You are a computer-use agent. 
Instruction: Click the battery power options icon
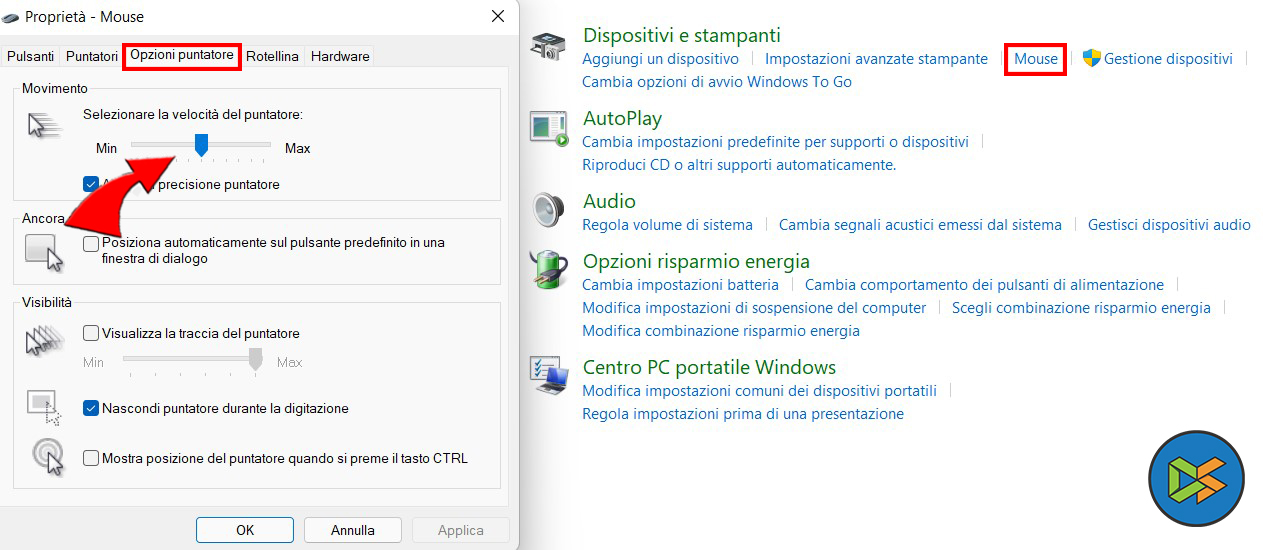pos(549,268)
